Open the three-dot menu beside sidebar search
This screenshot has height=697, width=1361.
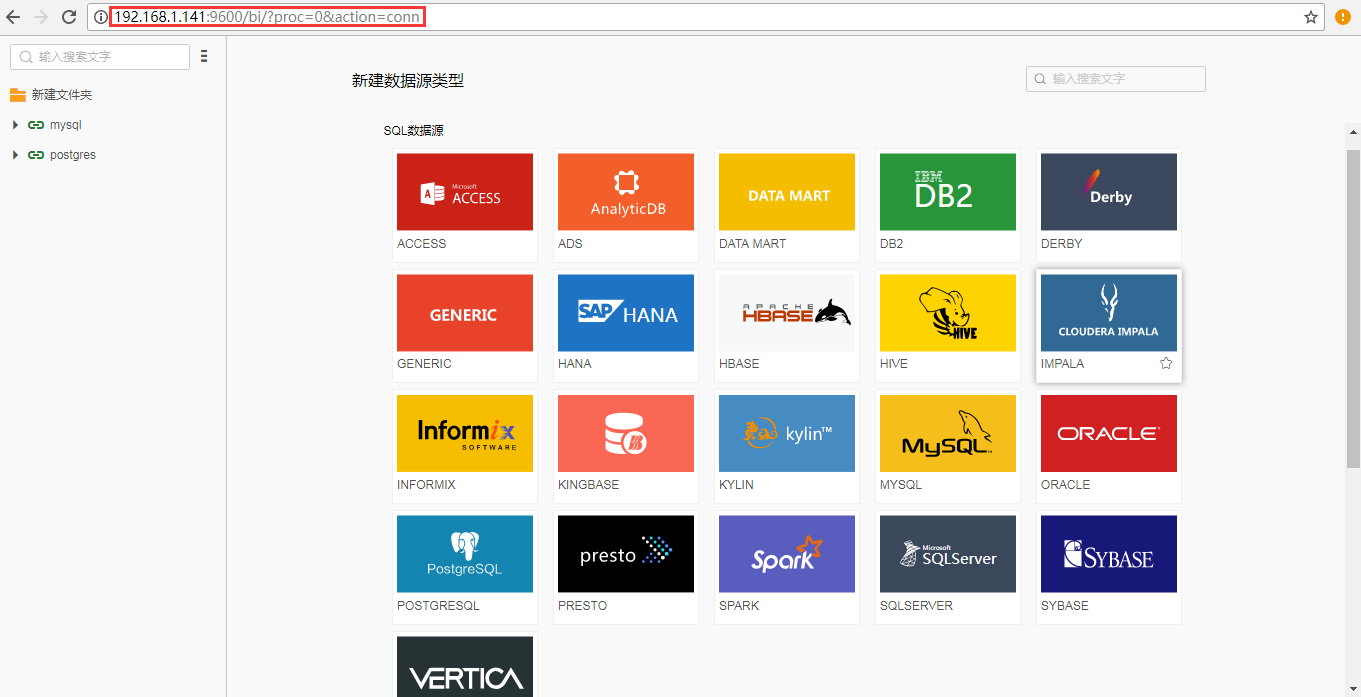point(204,56)
